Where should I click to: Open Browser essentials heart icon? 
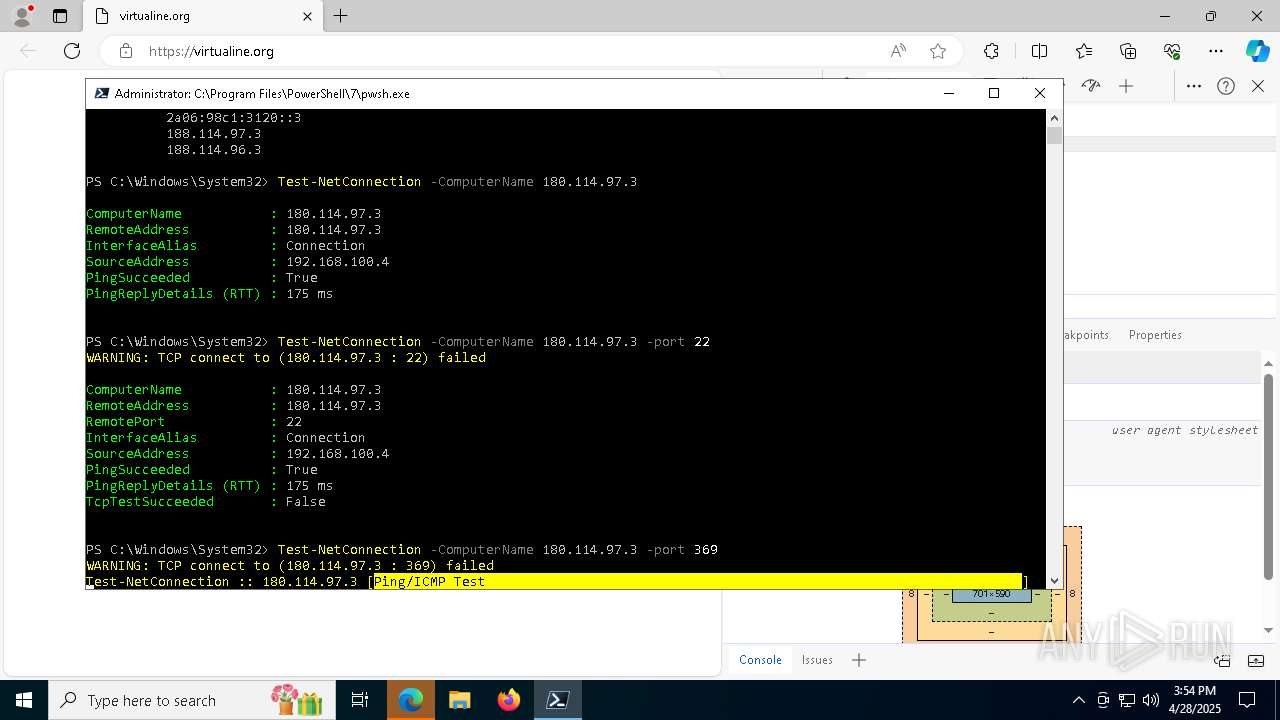coord(1172,51)
